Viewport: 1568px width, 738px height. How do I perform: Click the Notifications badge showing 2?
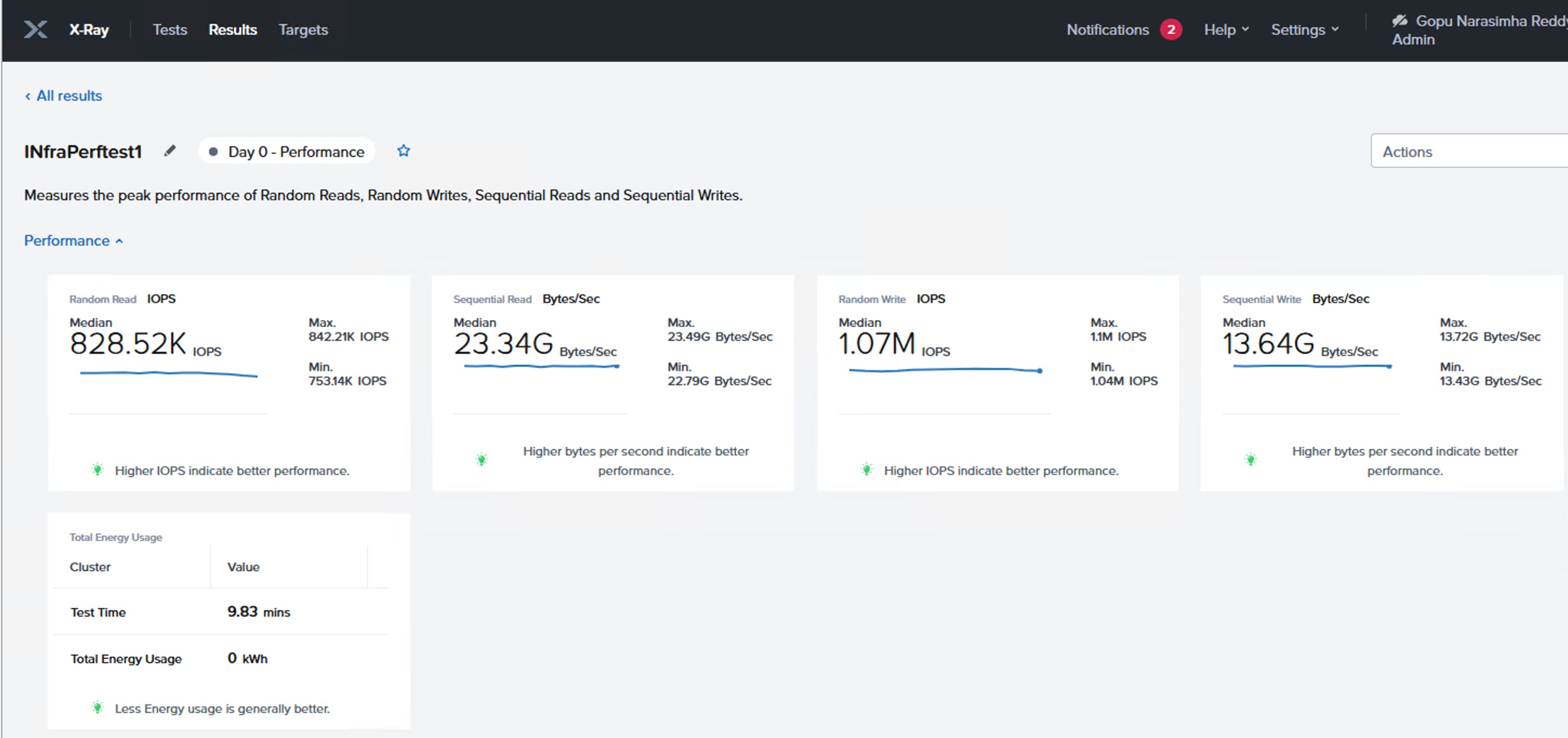(1170, 29)
